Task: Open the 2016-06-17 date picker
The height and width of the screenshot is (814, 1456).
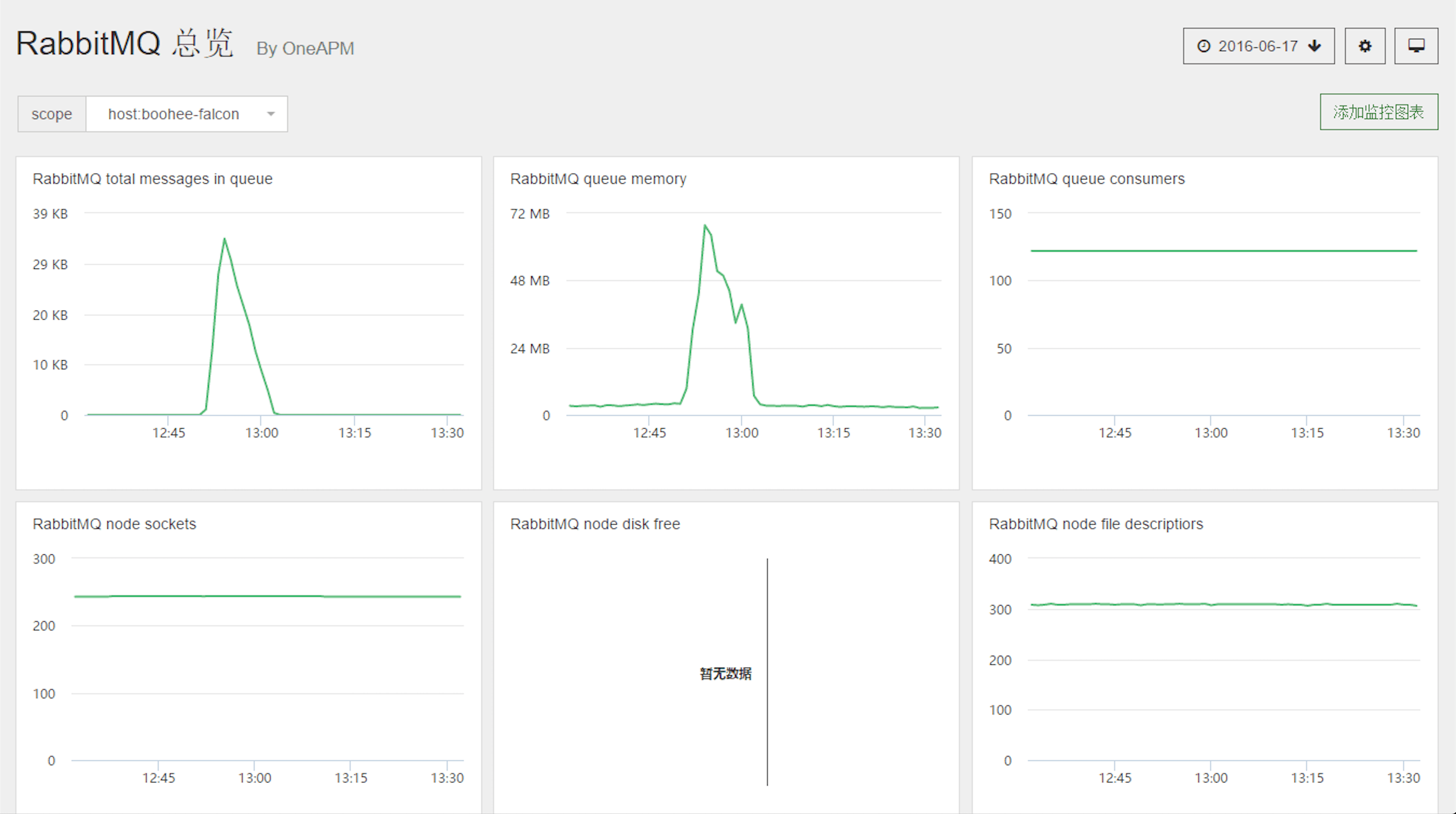Action: pos(1259,46)
